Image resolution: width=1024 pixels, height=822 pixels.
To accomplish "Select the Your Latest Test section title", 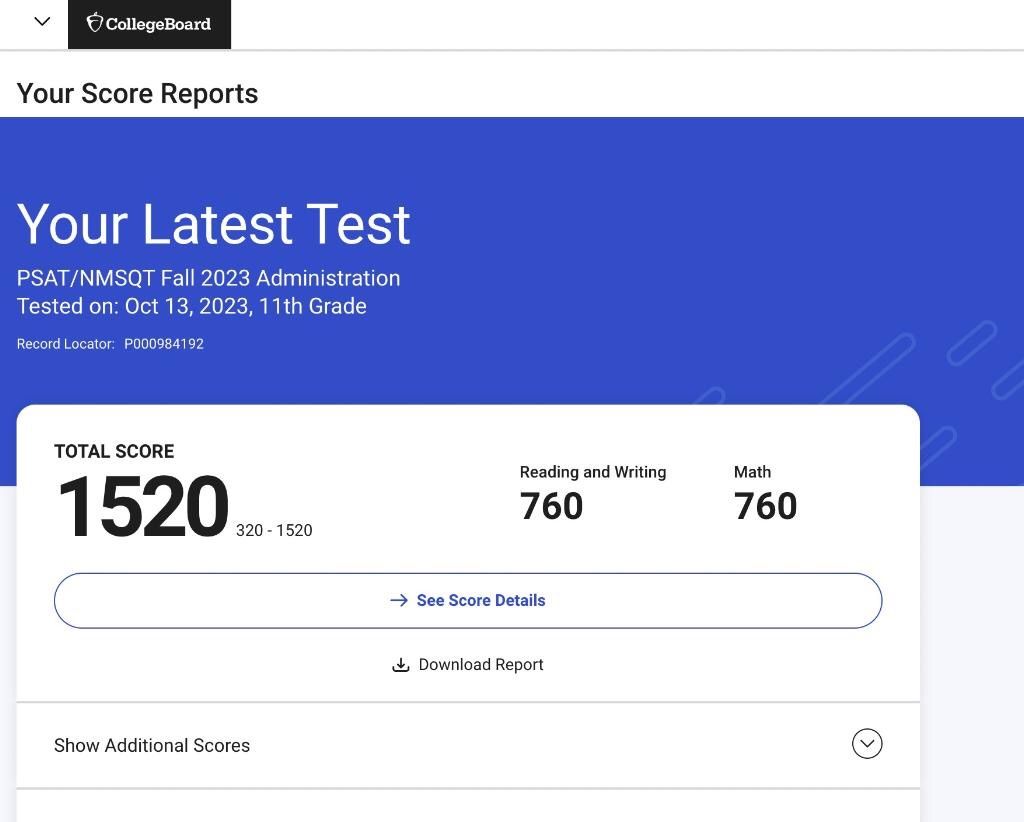I will coord(213,224).
